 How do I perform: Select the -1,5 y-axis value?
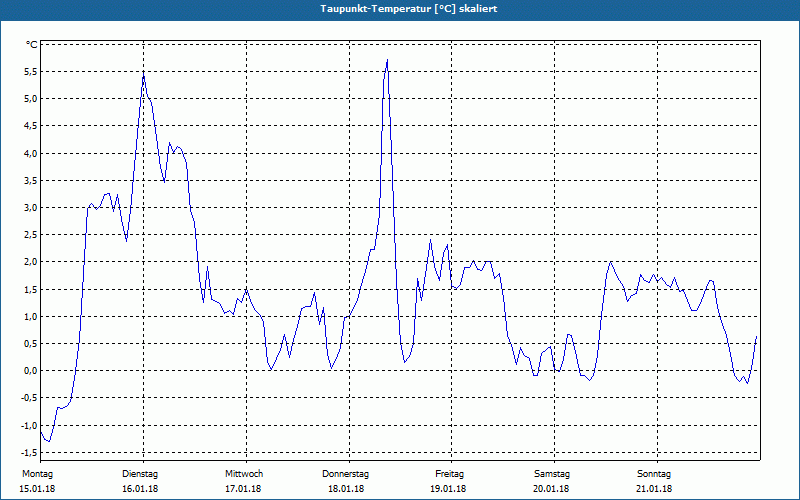[29, 453]
